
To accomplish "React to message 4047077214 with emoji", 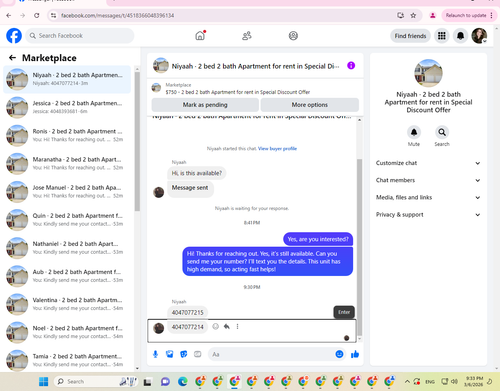I will coord(216,326).
